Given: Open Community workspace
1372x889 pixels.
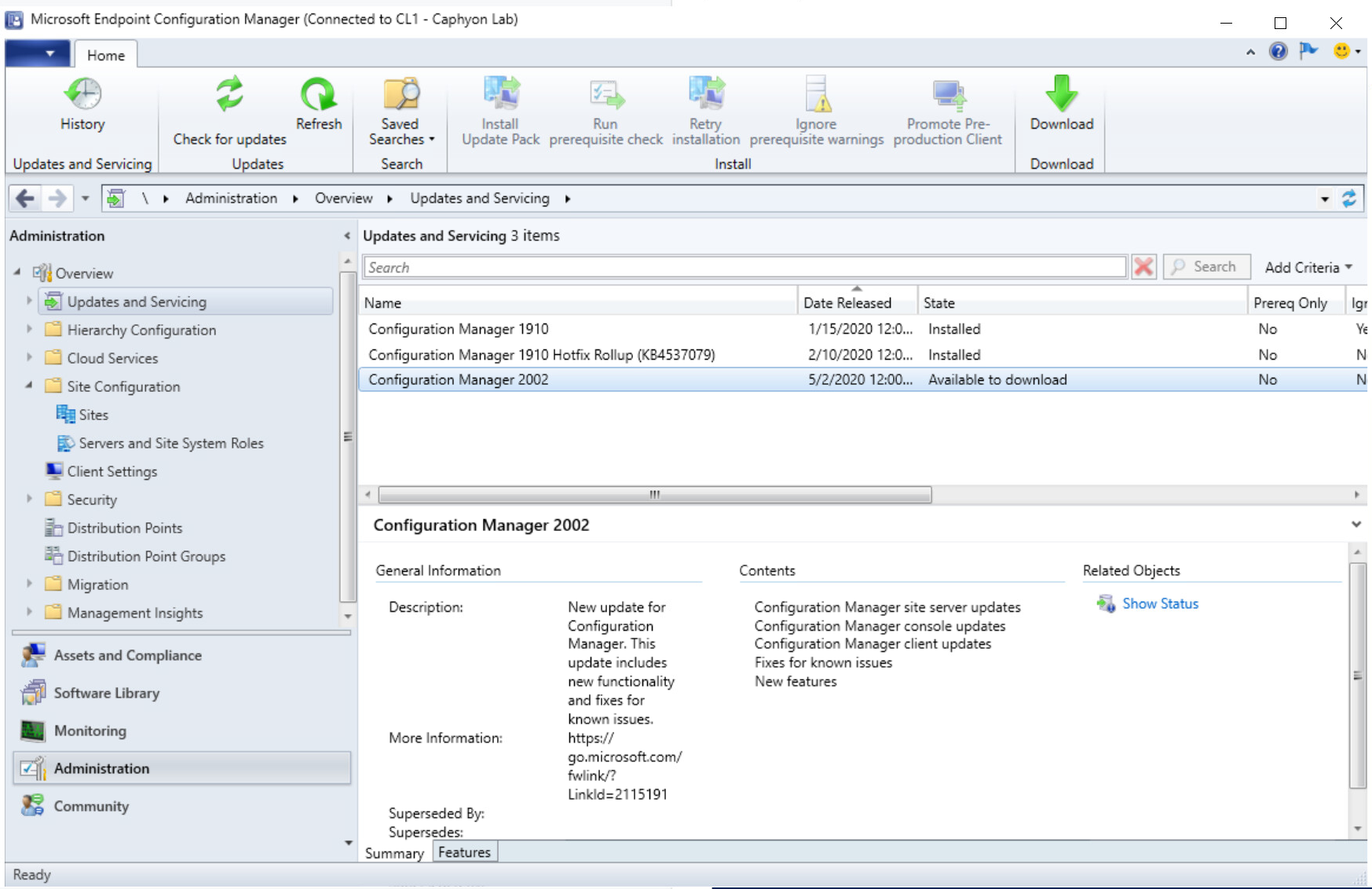Looking at the screenshot, I should [181, 806].
